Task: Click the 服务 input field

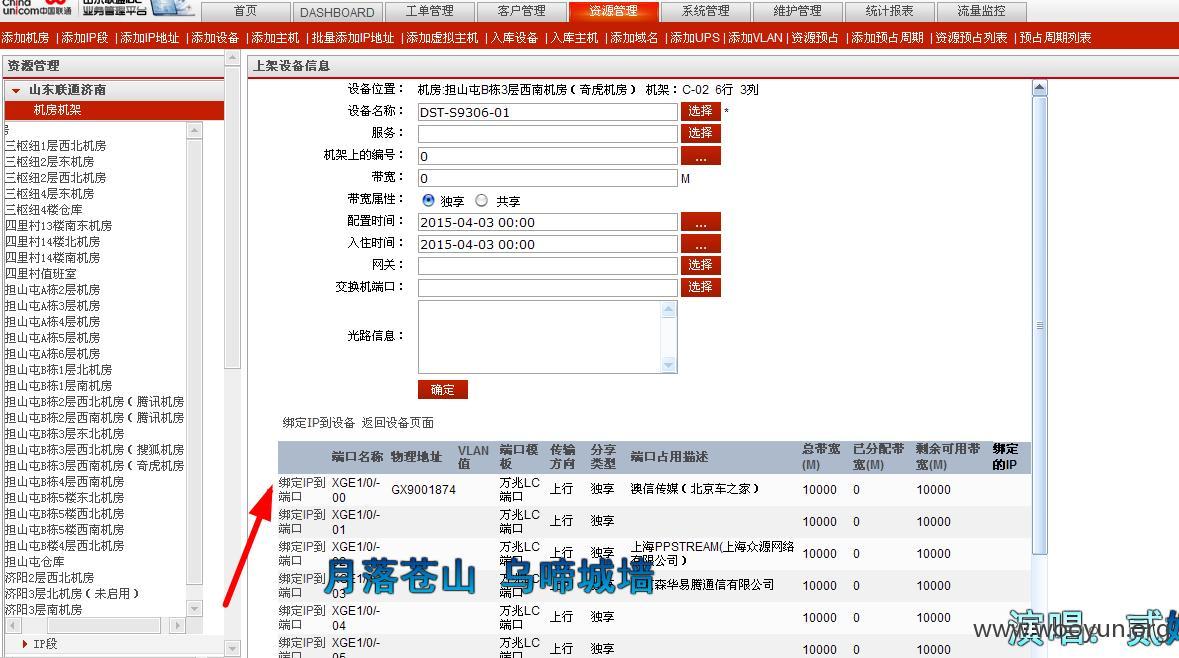Action: (x=547, y=134)
